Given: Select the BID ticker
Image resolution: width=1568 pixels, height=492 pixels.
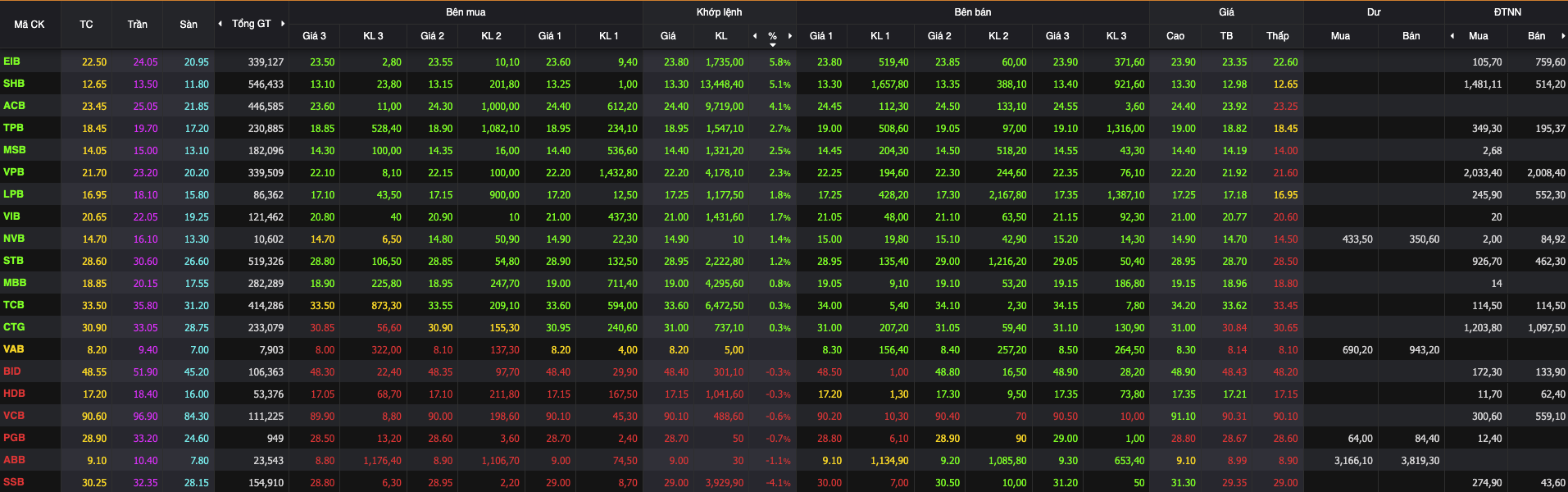Looking at the screenshot, I should tap(12, 371).
